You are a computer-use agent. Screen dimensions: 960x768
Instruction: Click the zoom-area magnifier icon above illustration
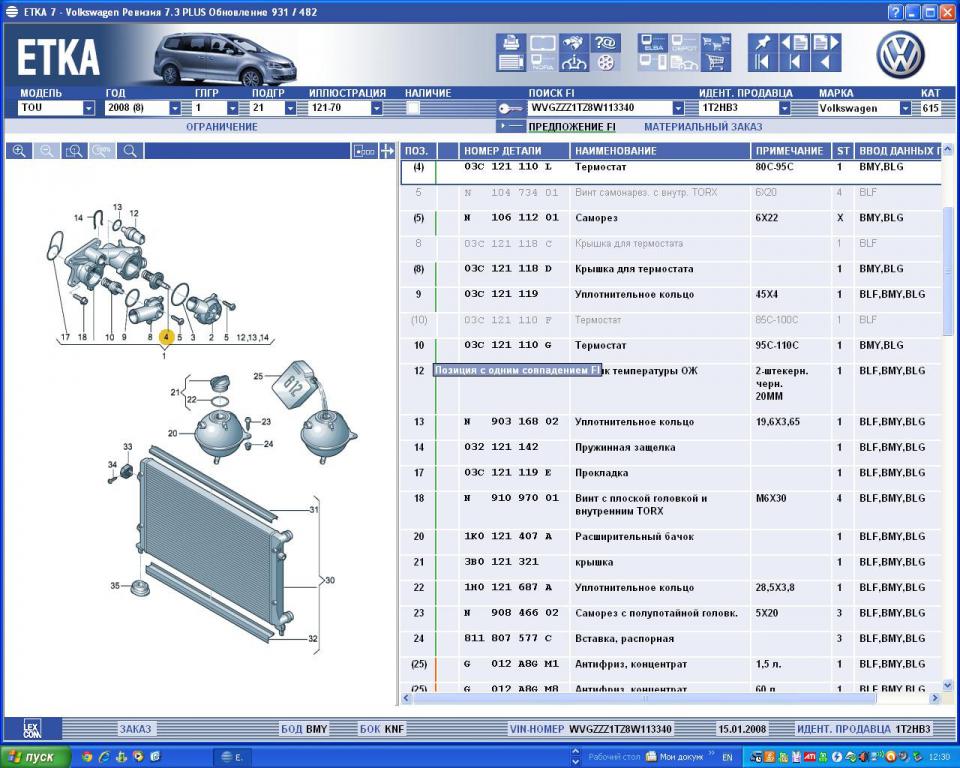[74, 151]
